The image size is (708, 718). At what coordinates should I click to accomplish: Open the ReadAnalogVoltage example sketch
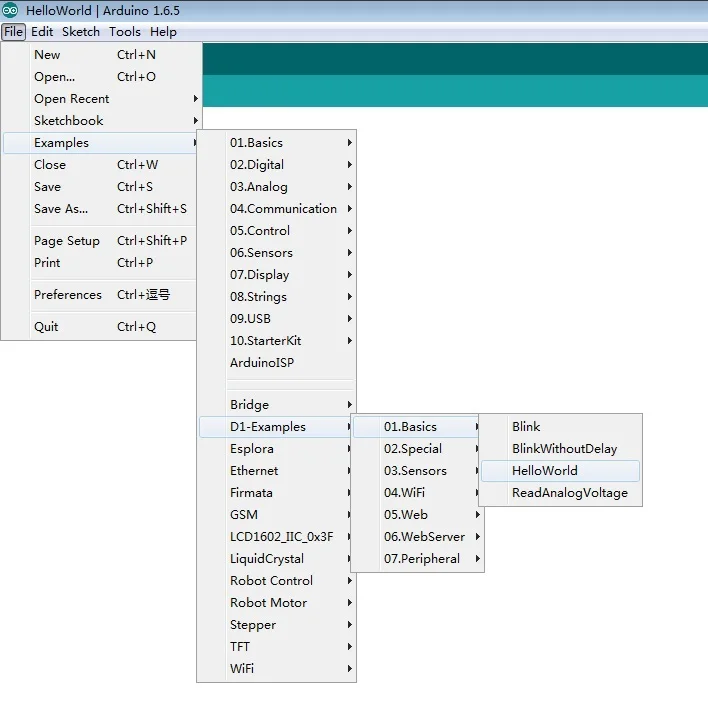click(x=561, y=492)
